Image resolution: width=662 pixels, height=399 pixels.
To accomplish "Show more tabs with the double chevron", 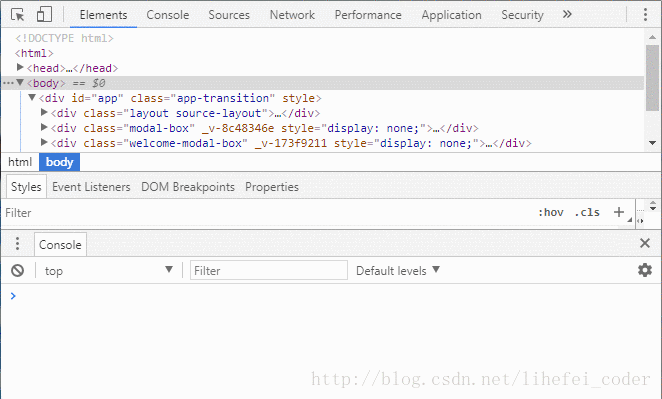I will coord(567,14).
